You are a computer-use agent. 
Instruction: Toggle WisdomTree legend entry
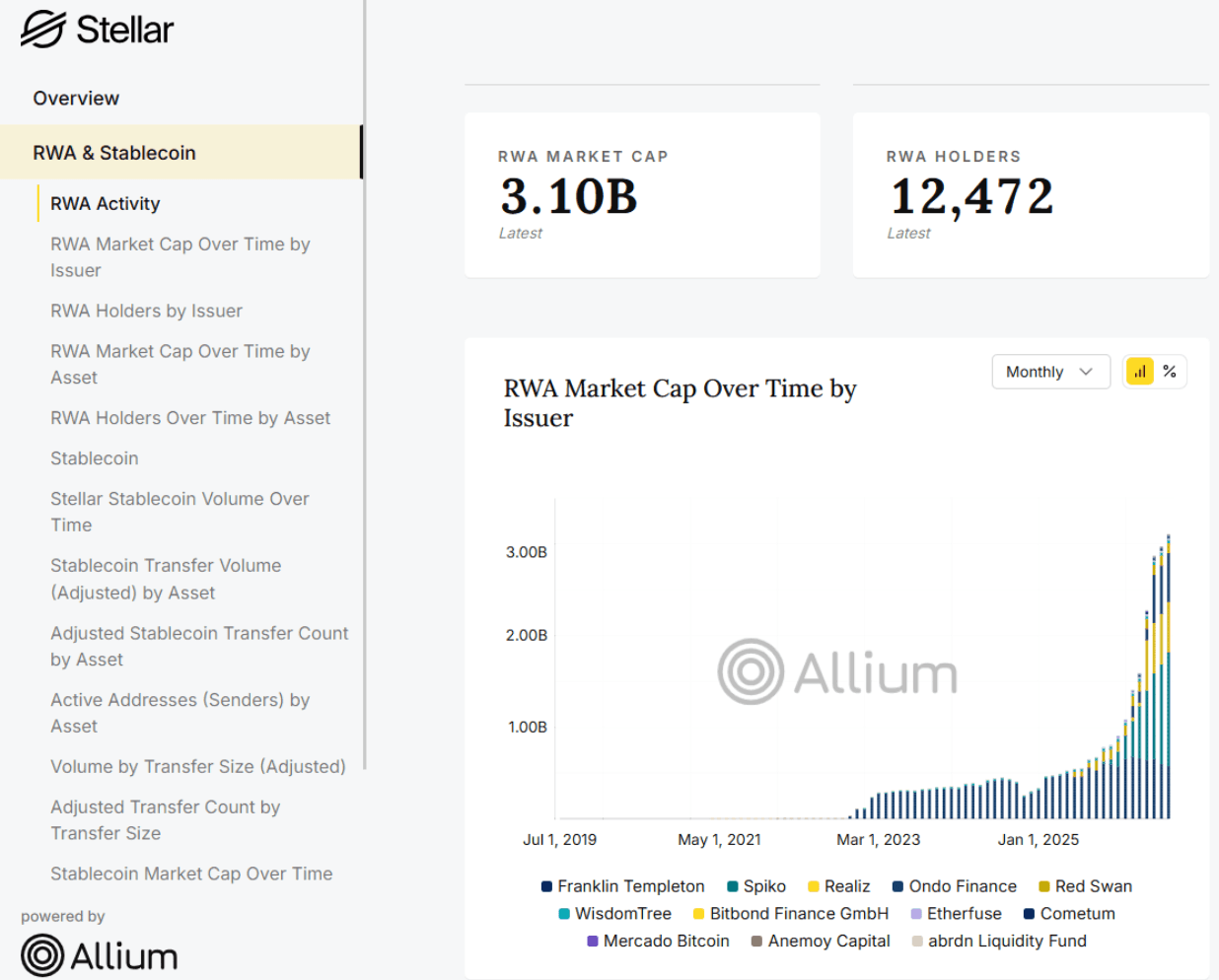click(614, 914)
